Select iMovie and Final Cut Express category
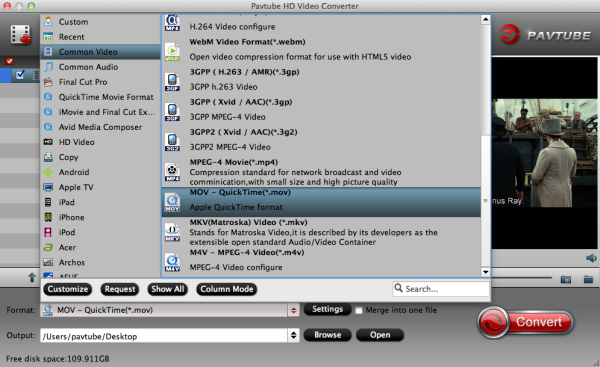 [100, 112]
